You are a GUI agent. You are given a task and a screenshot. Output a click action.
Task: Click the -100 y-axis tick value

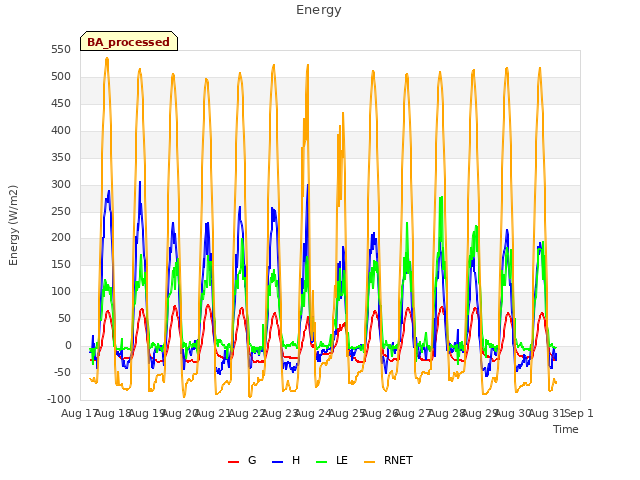59,399
